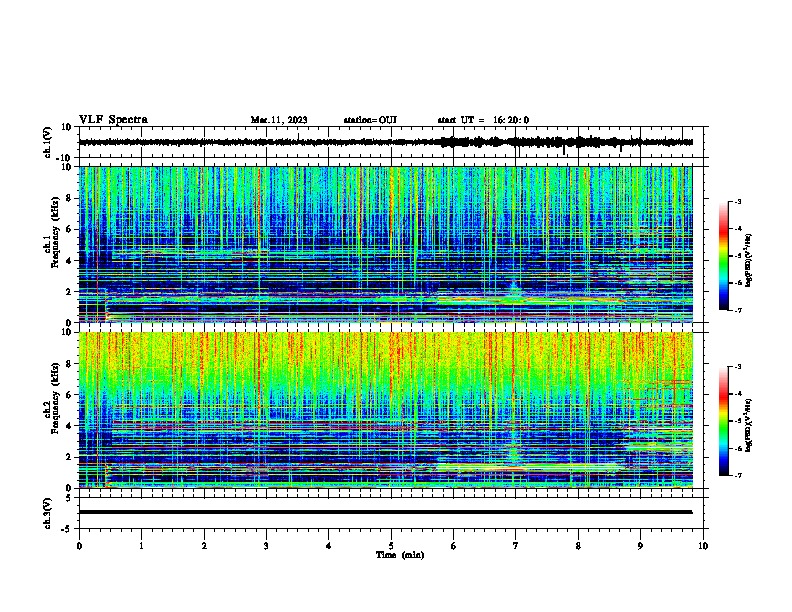This screenshot has width=792, height=612.
Task: Select the log(PSD) label beside ch.2 colorbar
Action: (748, 425)
